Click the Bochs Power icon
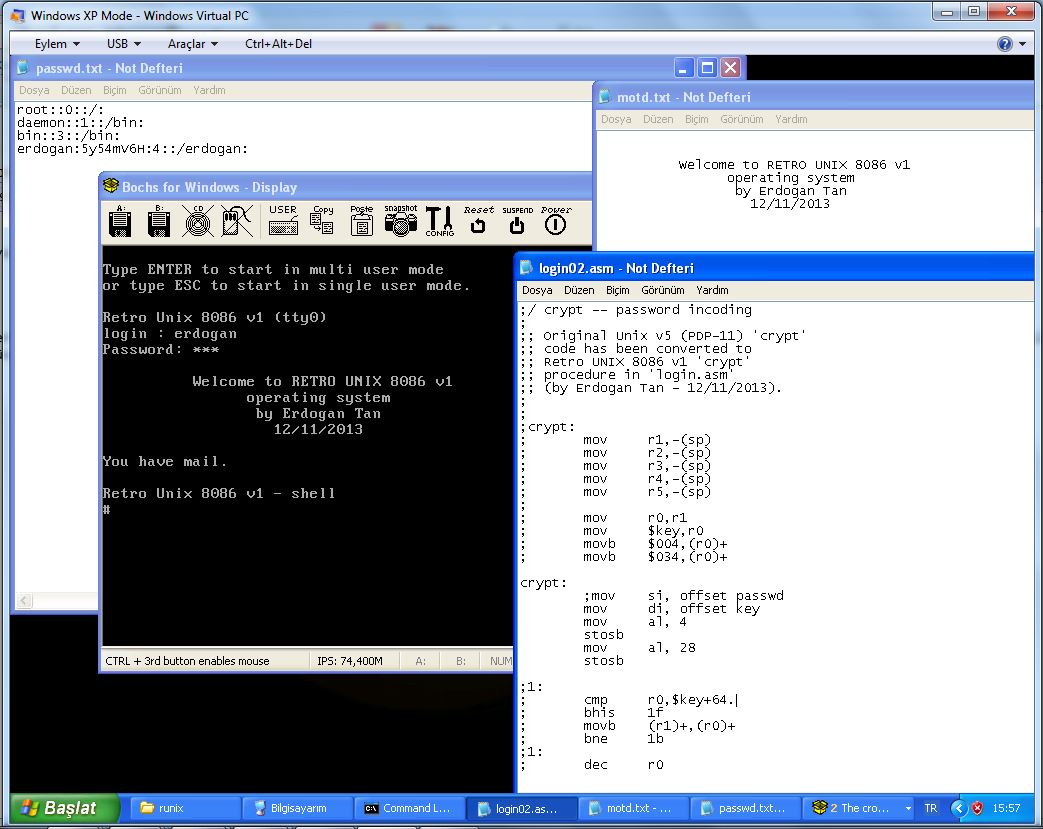 click(555, 221)
